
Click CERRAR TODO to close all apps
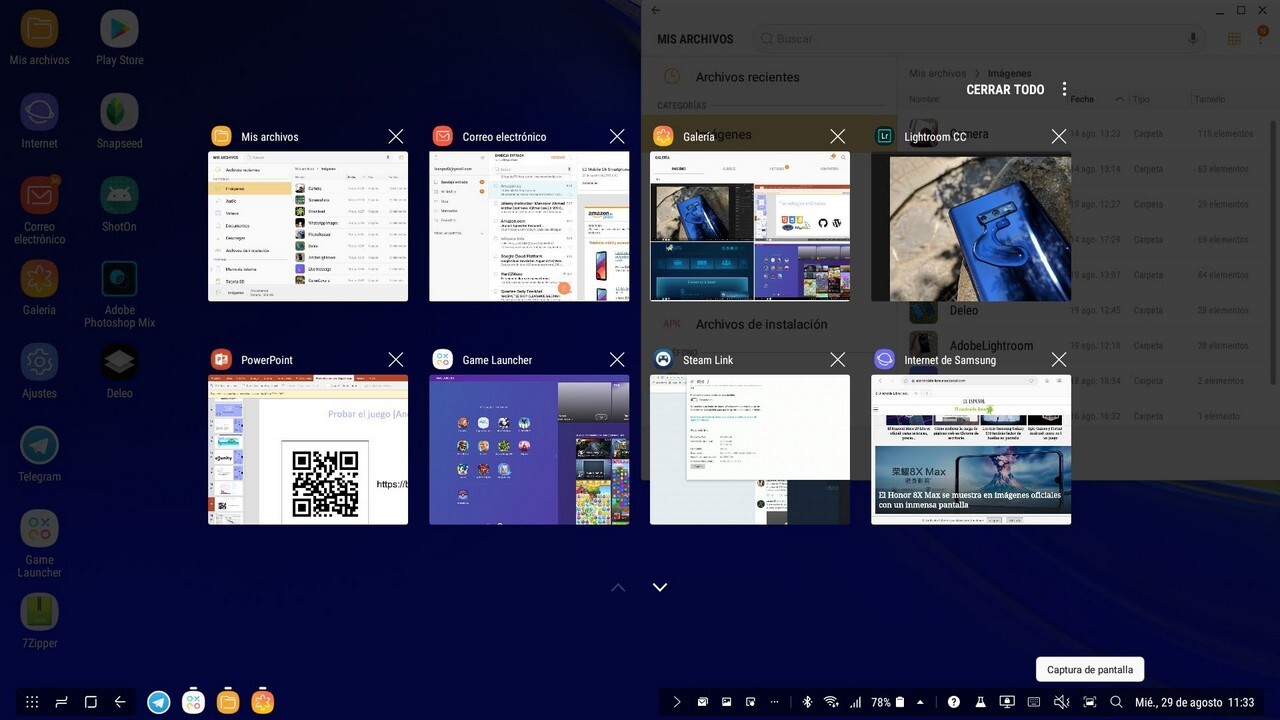[1005, 90]
